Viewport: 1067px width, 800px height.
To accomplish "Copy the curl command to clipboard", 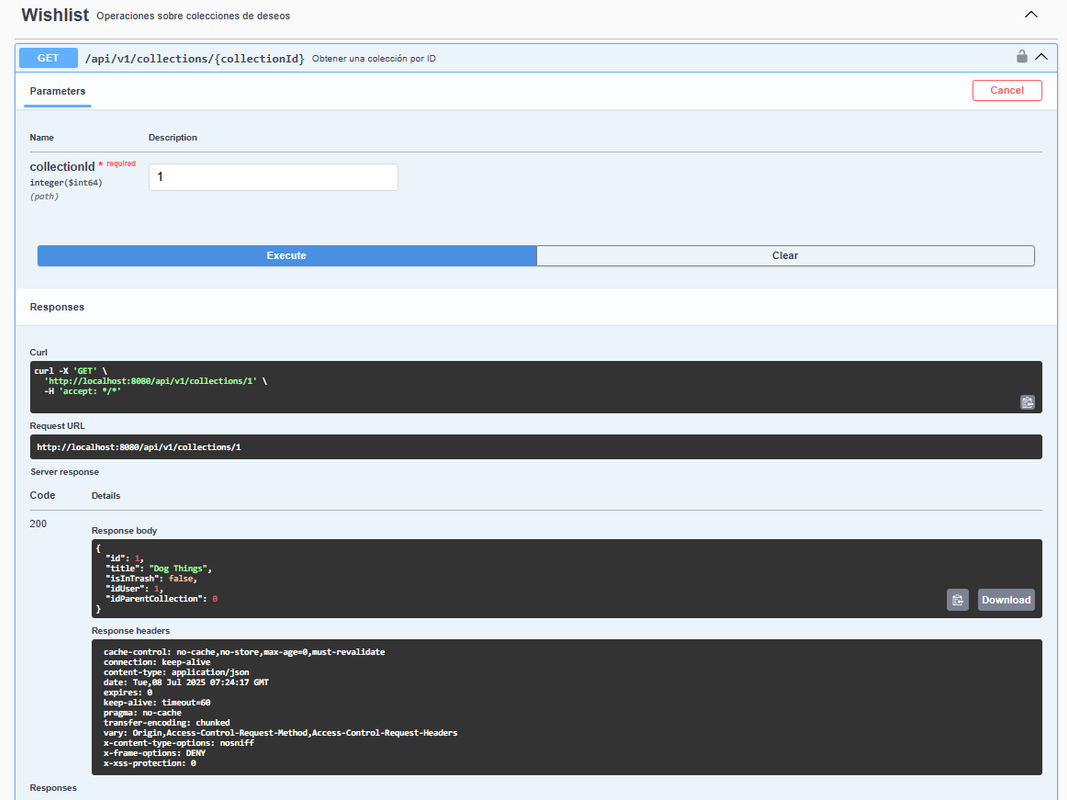I will (x=1027, y=402).
